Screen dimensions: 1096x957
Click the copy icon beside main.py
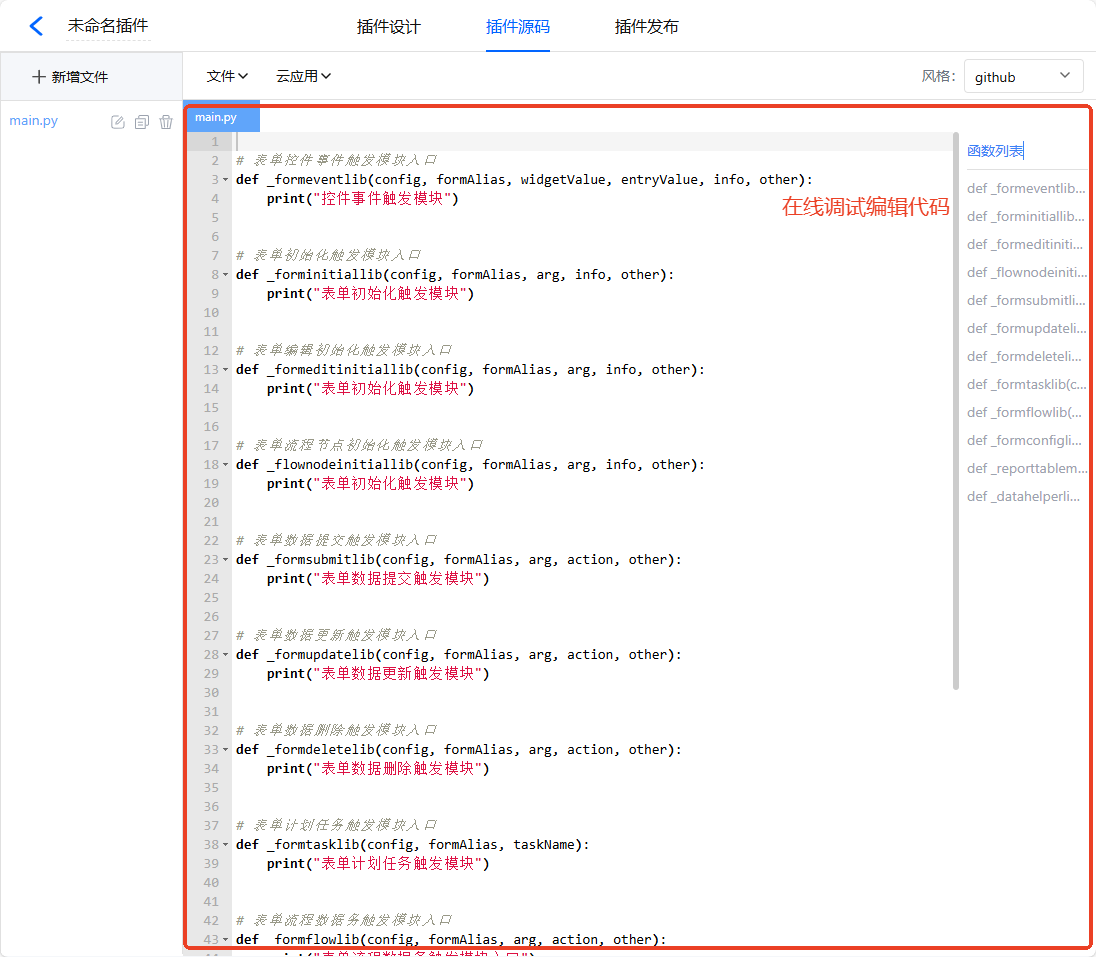[x=142, y=122]
